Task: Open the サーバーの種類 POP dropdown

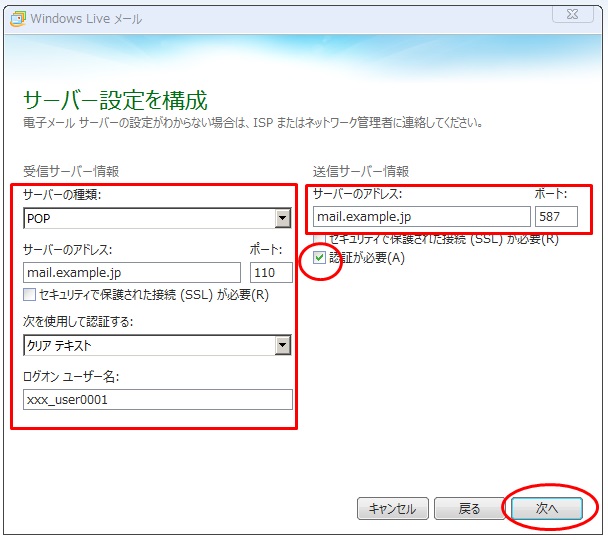Action: (x=283, y=219)
